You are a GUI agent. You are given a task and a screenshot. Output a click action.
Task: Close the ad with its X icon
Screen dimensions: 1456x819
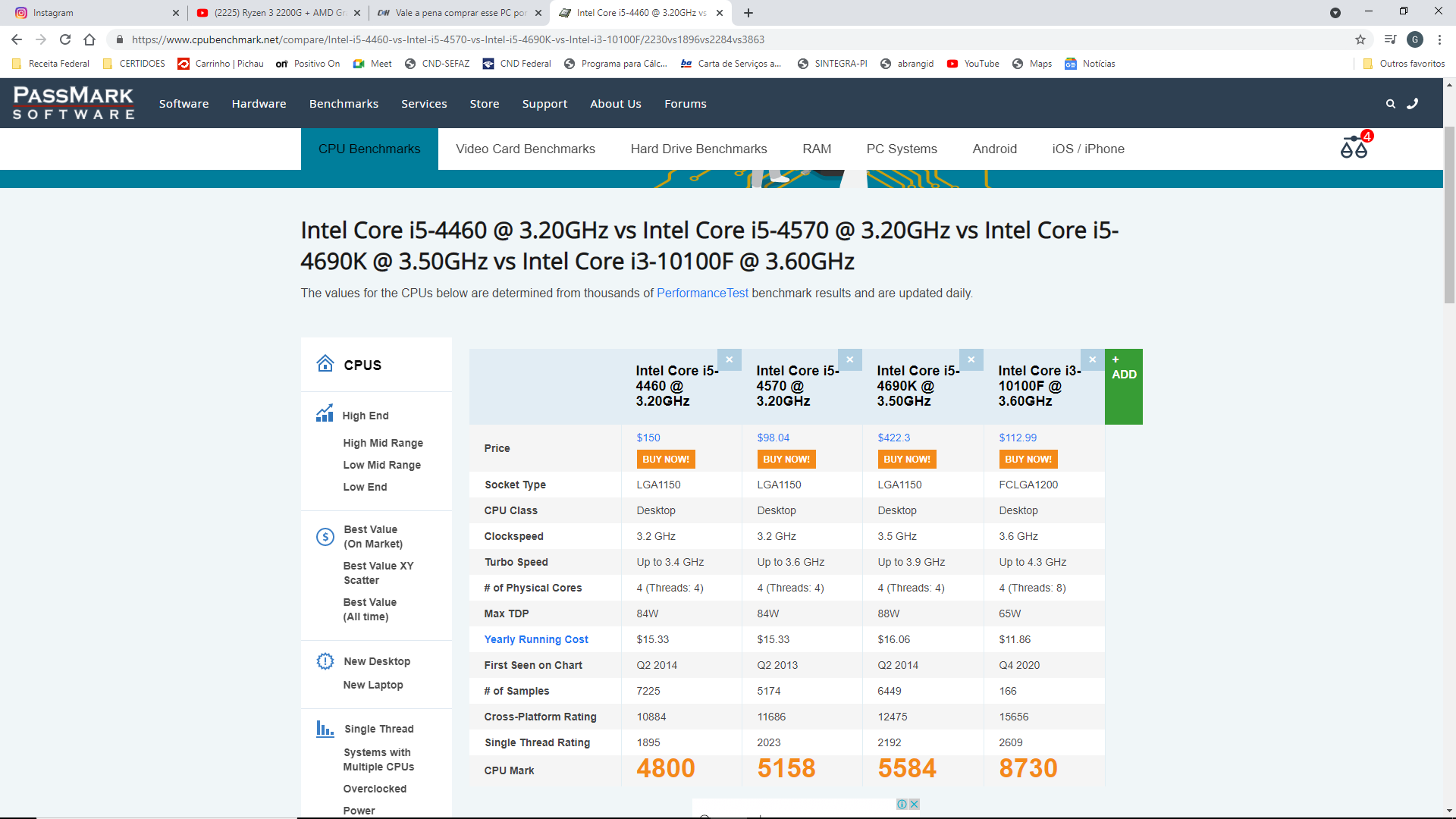(915, 804)
